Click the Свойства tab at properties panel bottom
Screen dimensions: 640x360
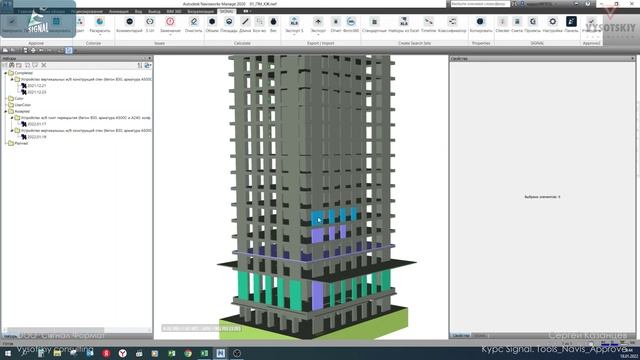[461, 336]
